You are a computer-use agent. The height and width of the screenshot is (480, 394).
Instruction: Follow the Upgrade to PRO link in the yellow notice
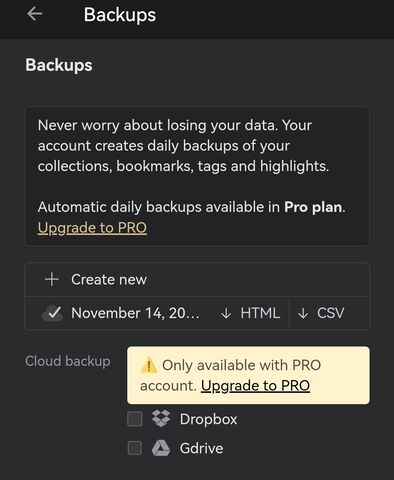click(255, 386)
